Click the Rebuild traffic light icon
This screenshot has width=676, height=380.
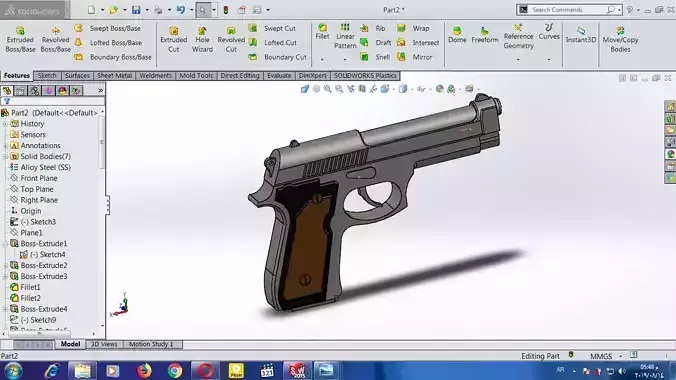225,9
